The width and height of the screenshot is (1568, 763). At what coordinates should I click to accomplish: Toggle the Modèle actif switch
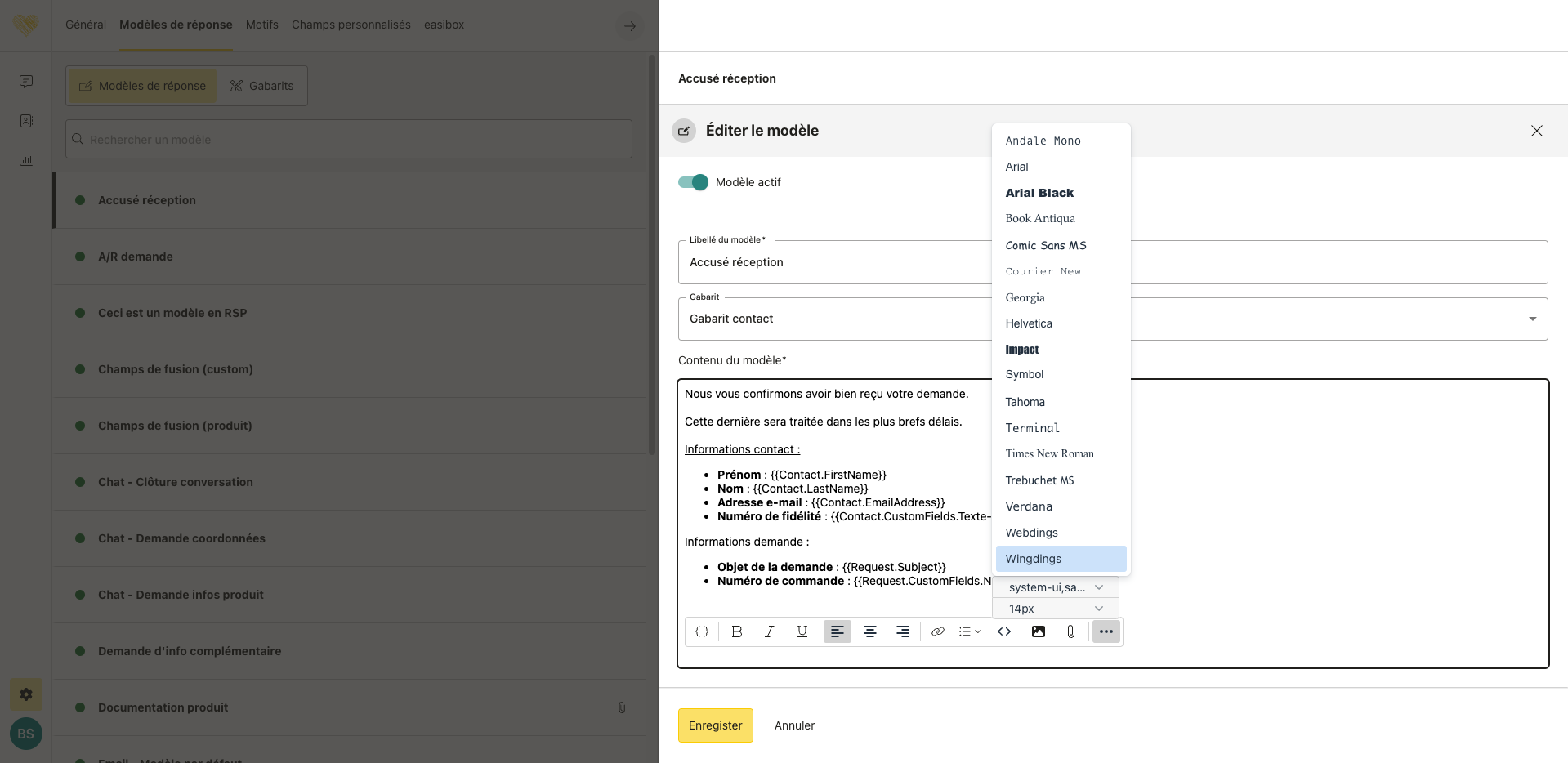point(693,182)
